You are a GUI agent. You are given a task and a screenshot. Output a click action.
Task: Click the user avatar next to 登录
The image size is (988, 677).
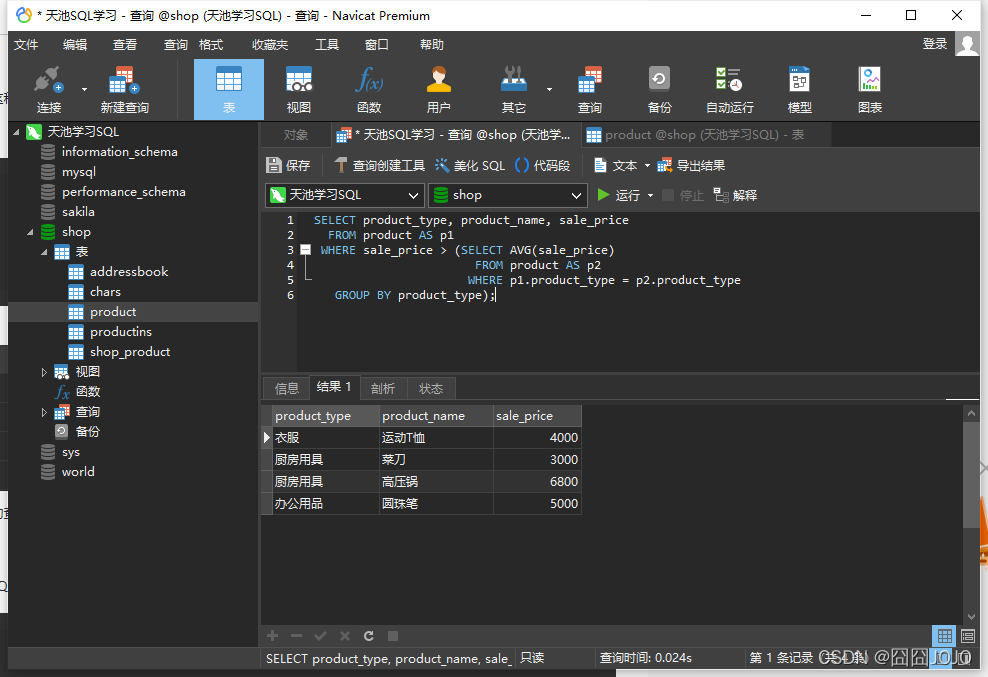click(967, 43)
